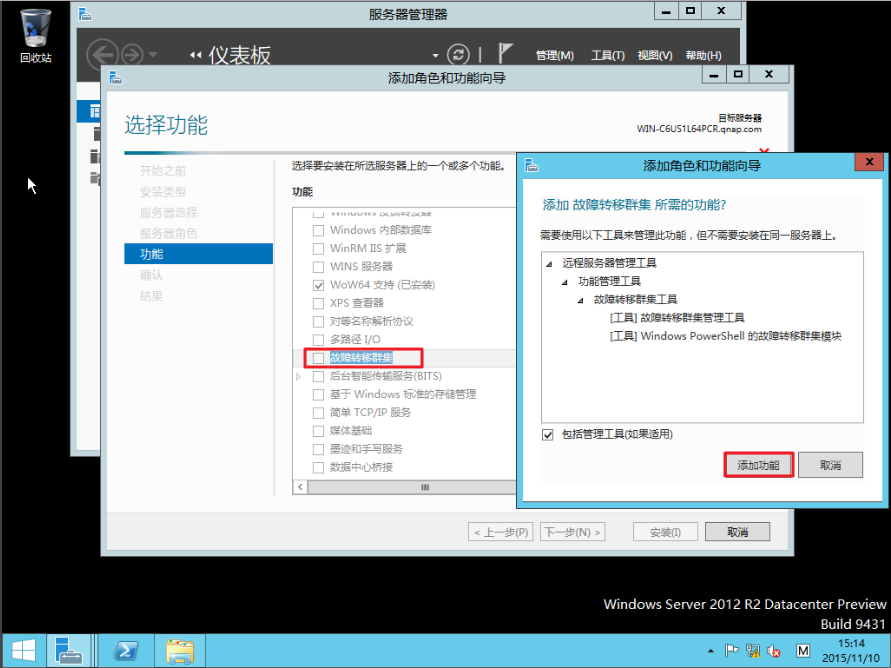
Task: Toggle the WoW64 支持 checkbox
Action: pos(319,285)
